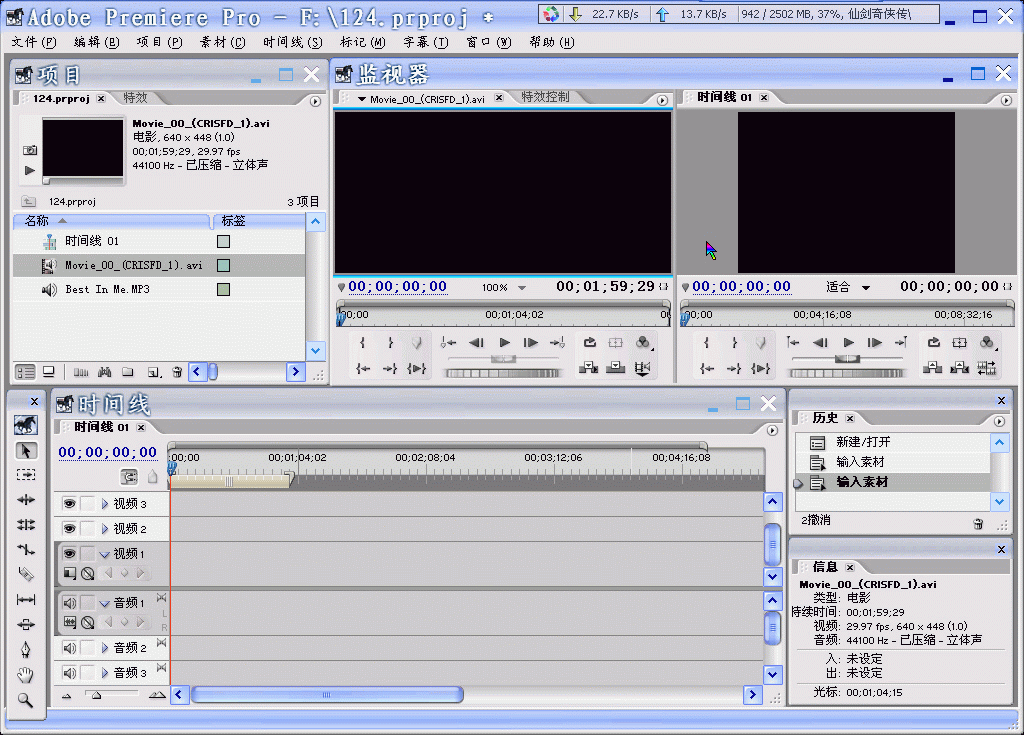Open the 文件 menu
This screenshot has height=735, width=1024.
(x=34, y=42)
